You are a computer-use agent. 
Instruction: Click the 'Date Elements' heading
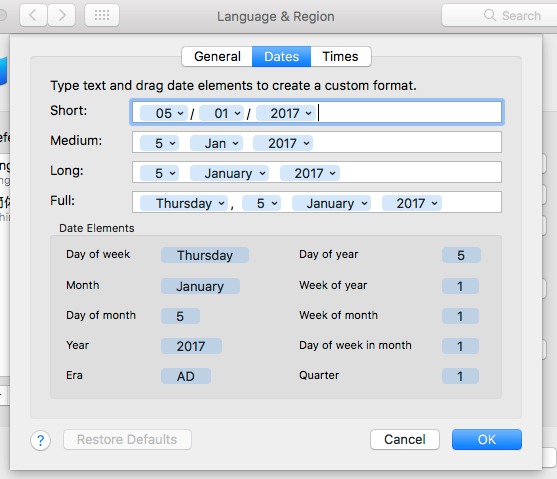97,228
